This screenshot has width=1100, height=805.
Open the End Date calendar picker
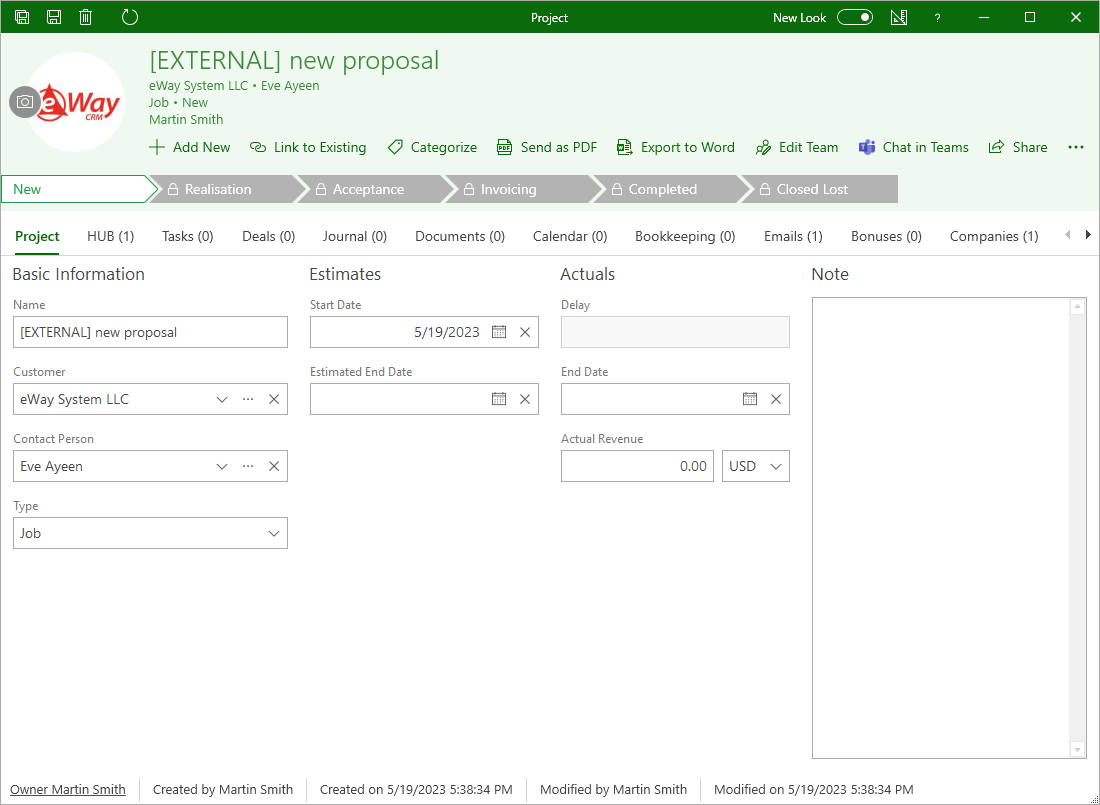tap(750, 399)
